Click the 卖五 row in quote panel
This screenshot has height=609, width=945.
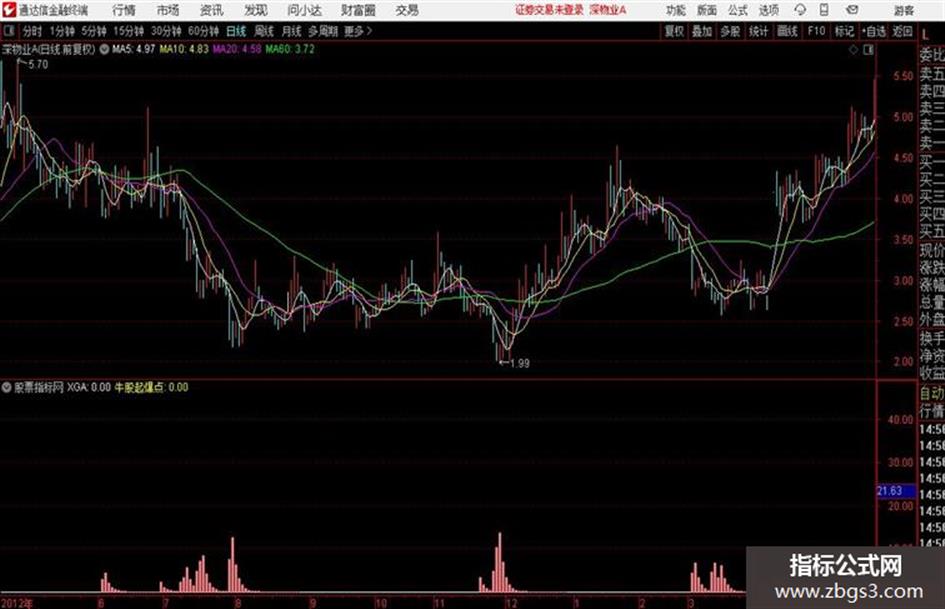click(x=932, y=75)
